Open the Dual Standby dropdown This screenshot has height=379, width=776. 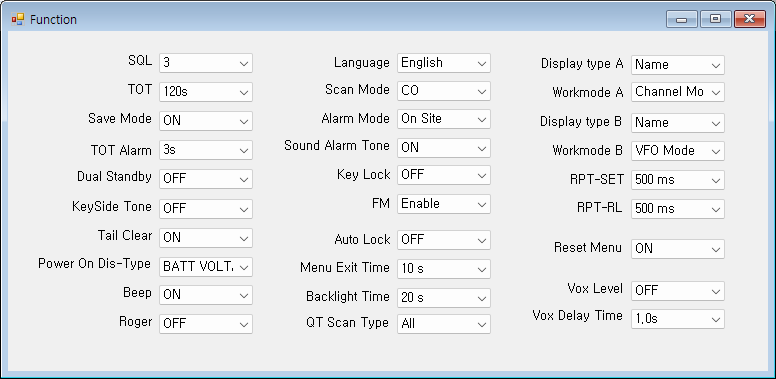[x=206, y=179]
